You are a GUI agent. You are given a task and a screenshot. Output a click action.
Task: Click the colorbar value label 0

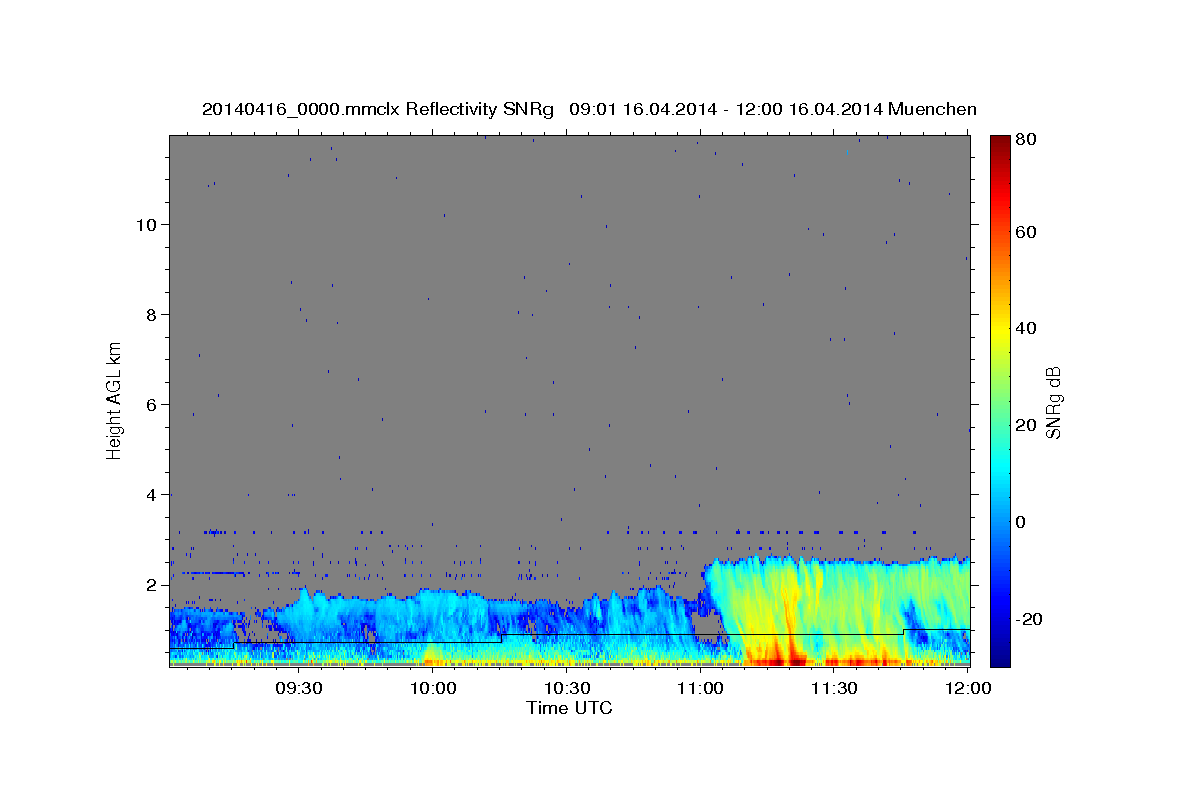1020,522
